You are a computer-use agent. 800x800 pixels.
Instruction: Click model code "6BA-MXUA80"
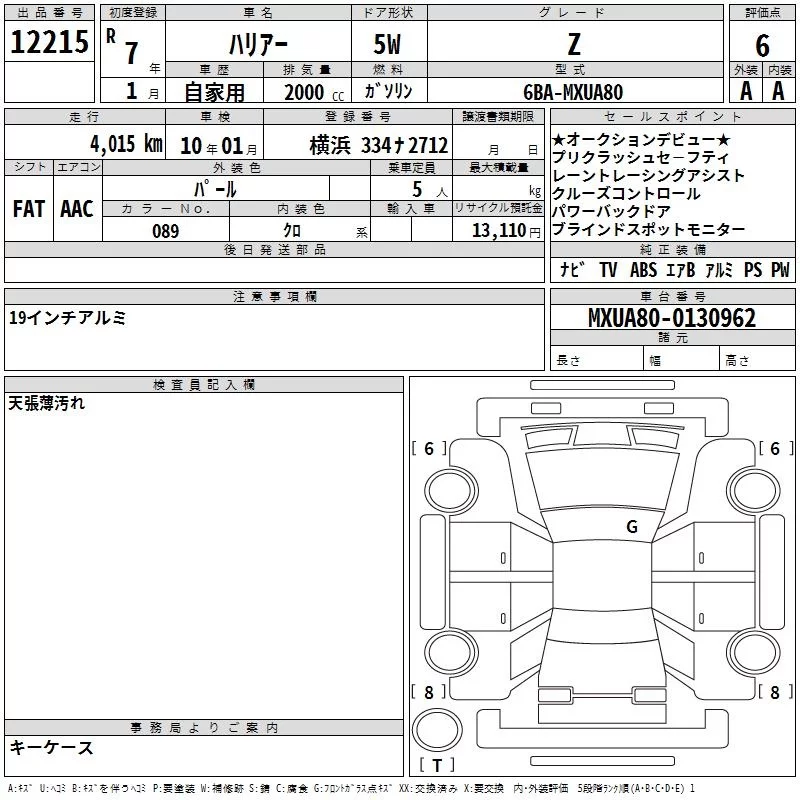pyautogui.click(x=573, y=92)
